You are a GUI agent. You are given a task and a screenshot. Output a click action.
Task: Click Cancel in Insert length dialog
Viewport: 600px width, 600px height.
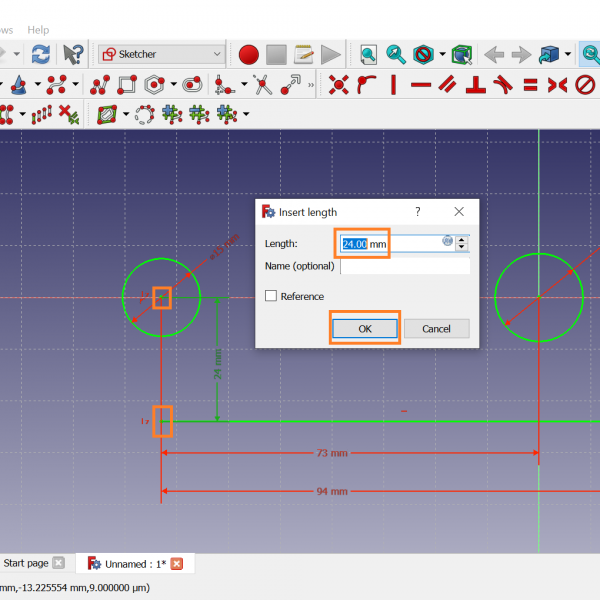pyautogui.click(x=436, y=328)
